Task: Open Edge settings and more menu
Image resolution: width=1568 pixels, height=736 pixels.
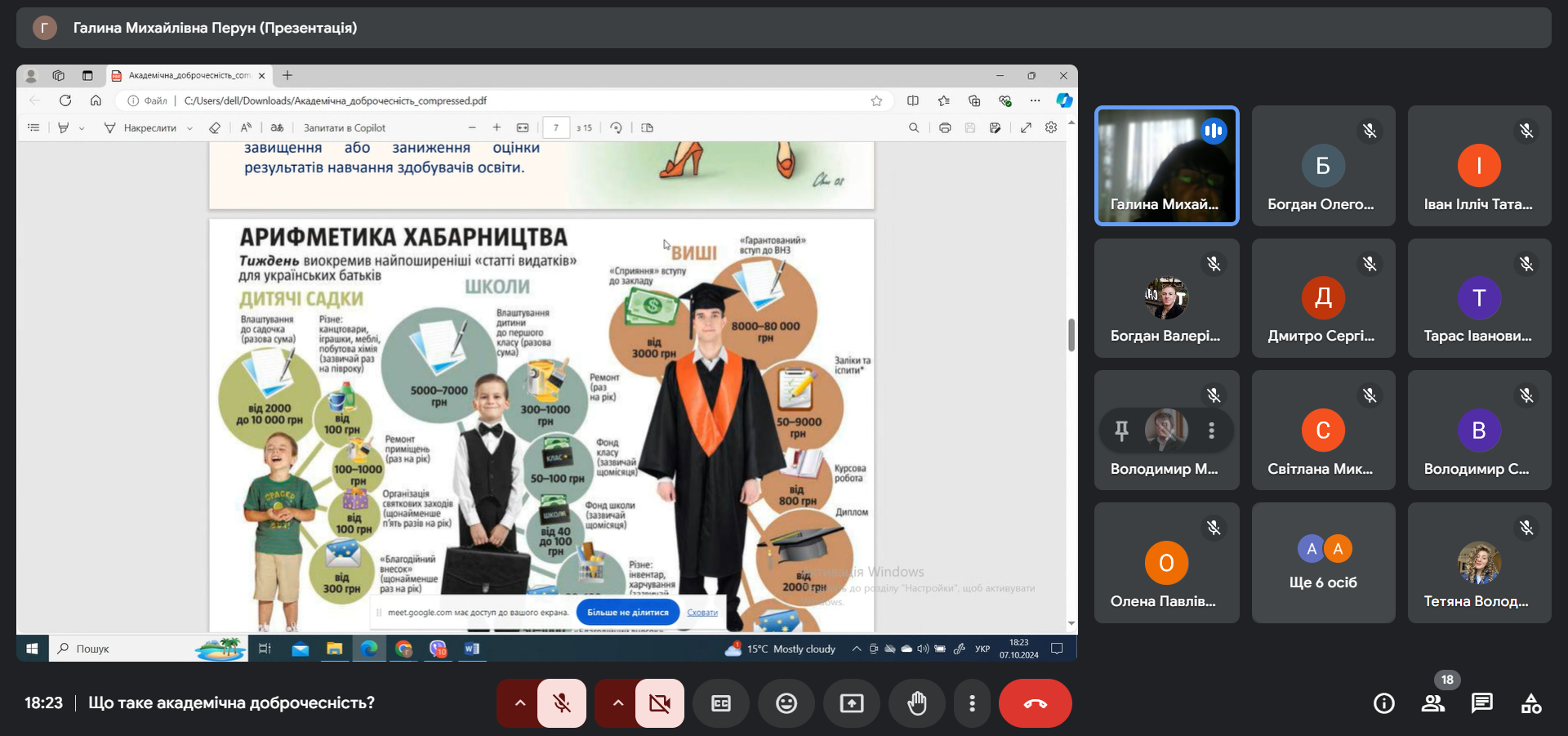Action: pyautogui.click(x=1035, y=100)
